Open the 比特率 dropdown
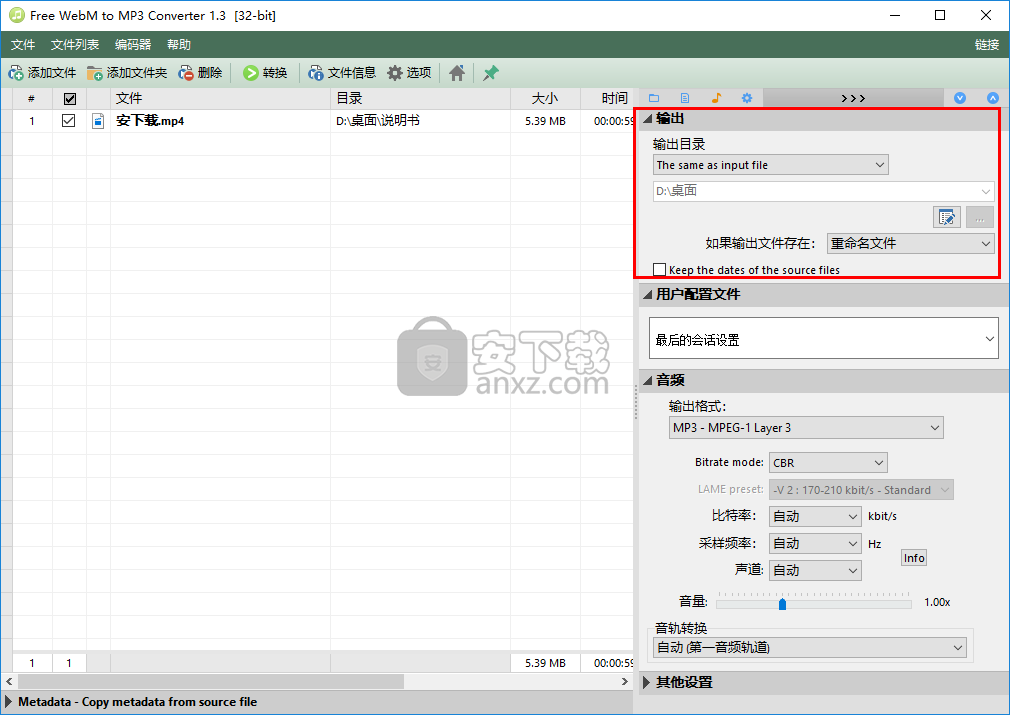The width and height of the screenshot is (1010, 715). (x=815, y=516)
